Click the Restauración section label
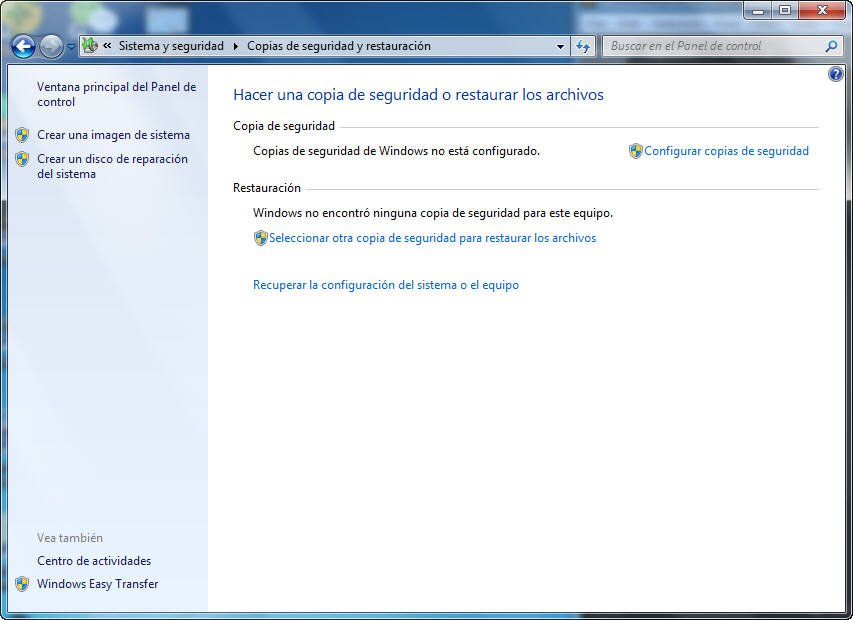This screenshot has width=853, height=620. pyautogui.click(x=267, y=188)
